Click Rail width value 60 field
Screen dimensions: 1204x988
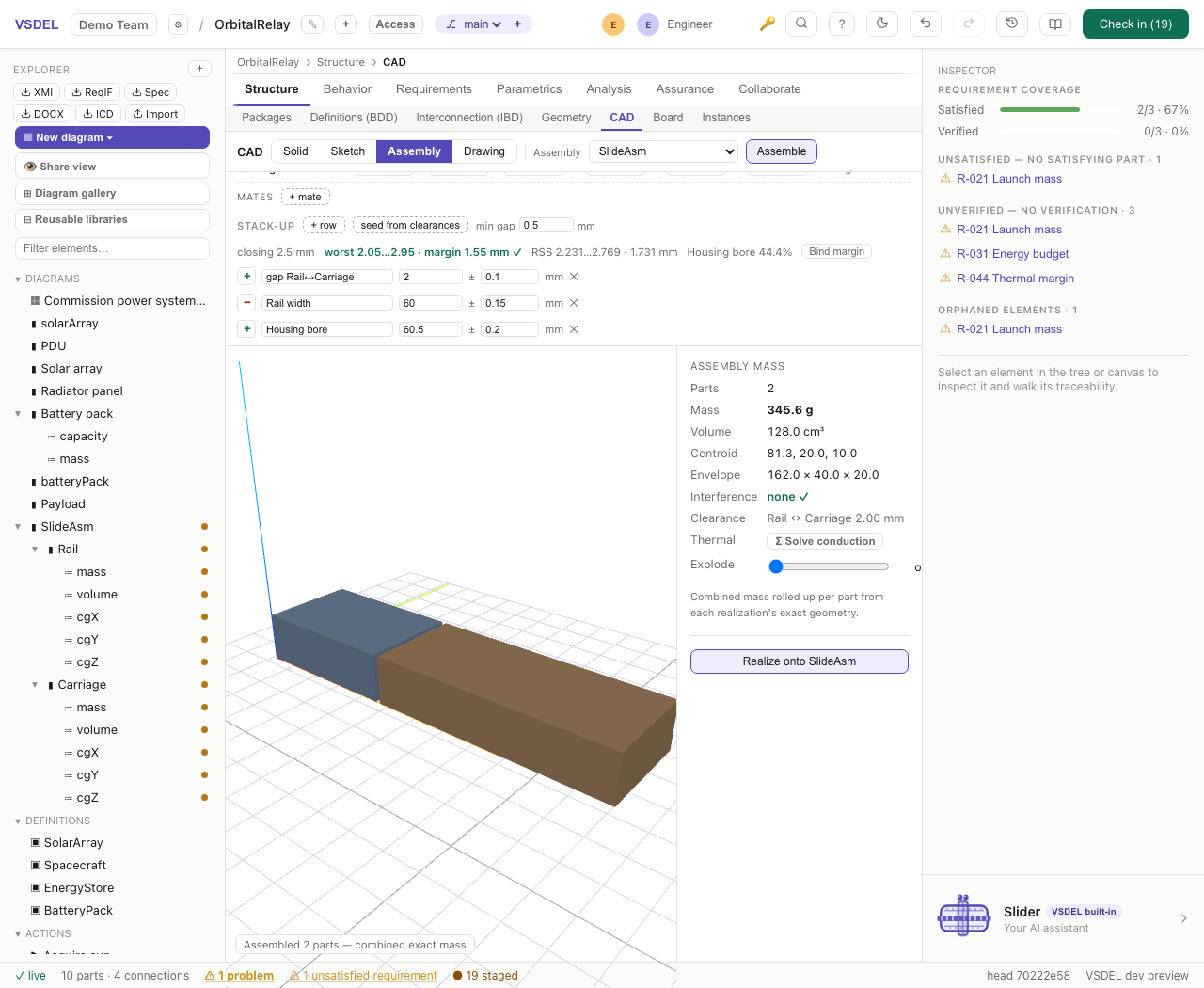[x=431, y=303]
